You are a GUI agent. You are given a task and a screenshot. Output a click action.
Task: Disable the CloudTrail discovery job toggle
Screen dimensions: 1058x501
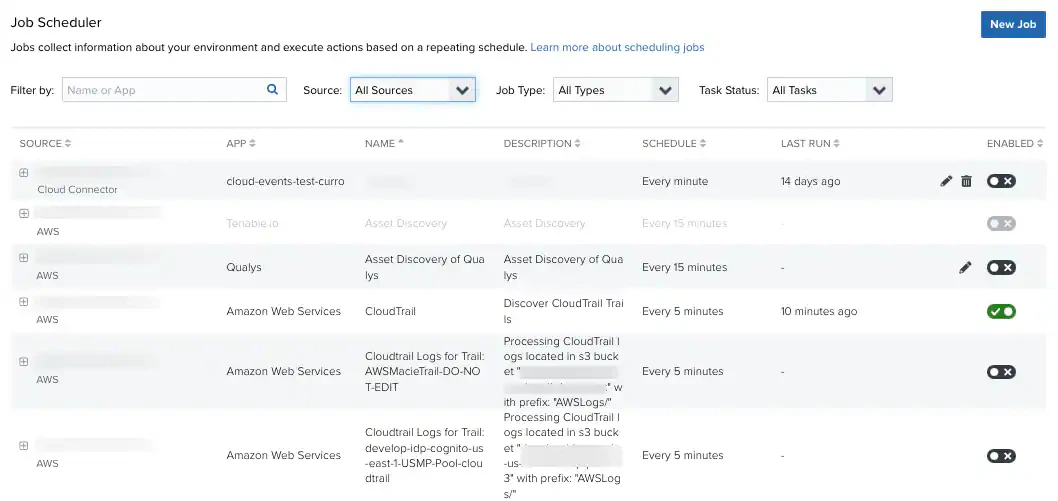1001,311
